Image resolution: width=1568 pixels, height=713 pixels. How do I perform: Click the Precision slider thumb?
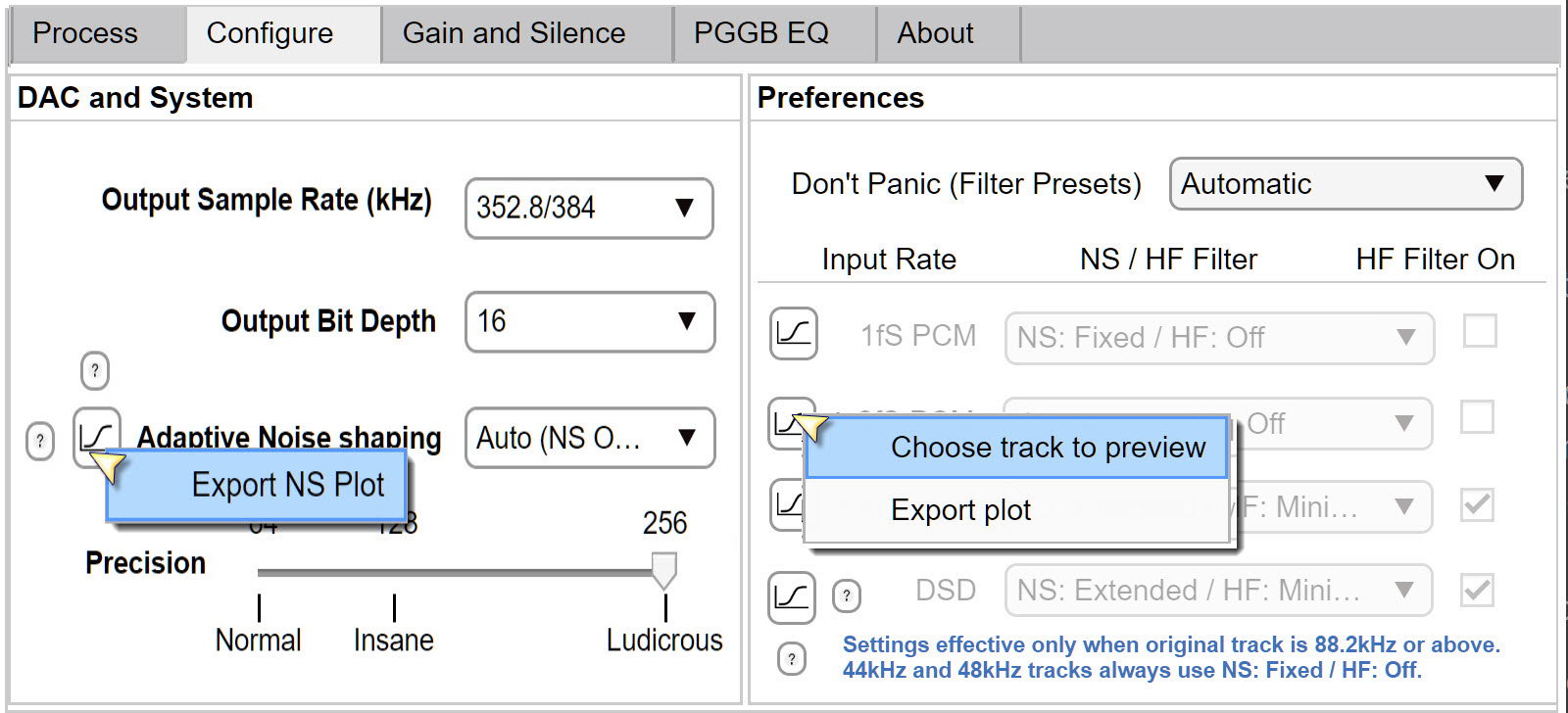664,570
